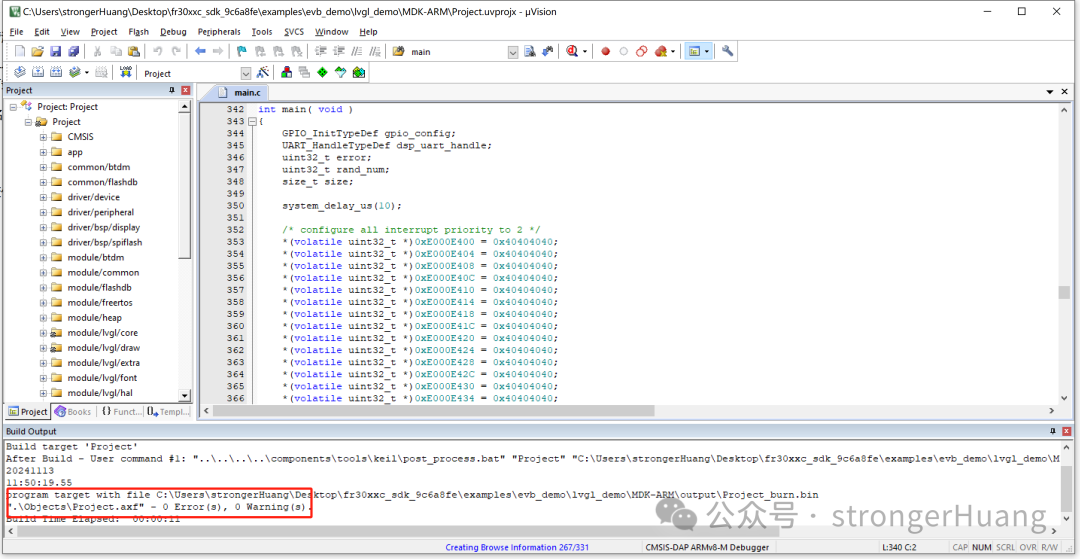
Task: Click the editor vertical scrollbar thumb
Action: click(1065, 293)
